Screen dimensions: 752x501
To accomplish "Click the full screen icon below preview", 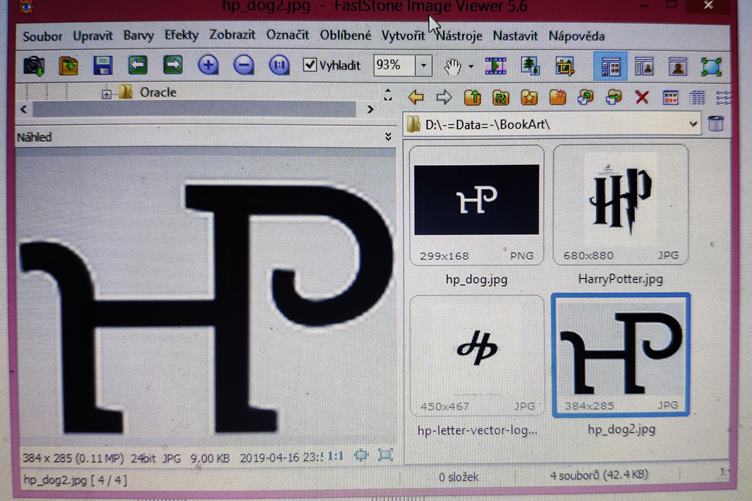I will 385,454.
